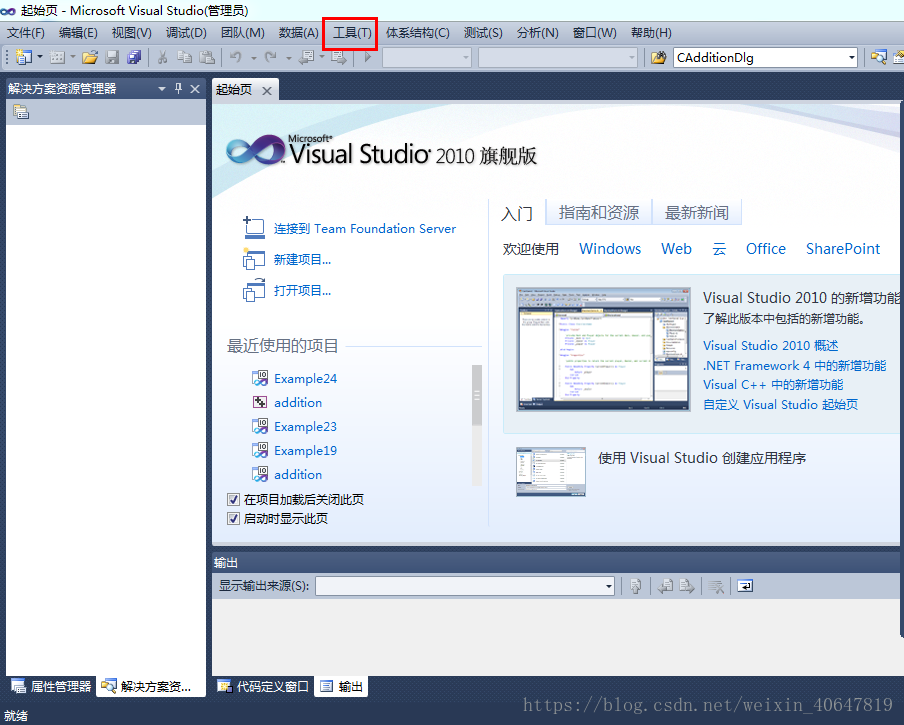Click the 新建项目... link
Image resolution: width=904 pixels, height=725 pixels.
coord(302,260)
